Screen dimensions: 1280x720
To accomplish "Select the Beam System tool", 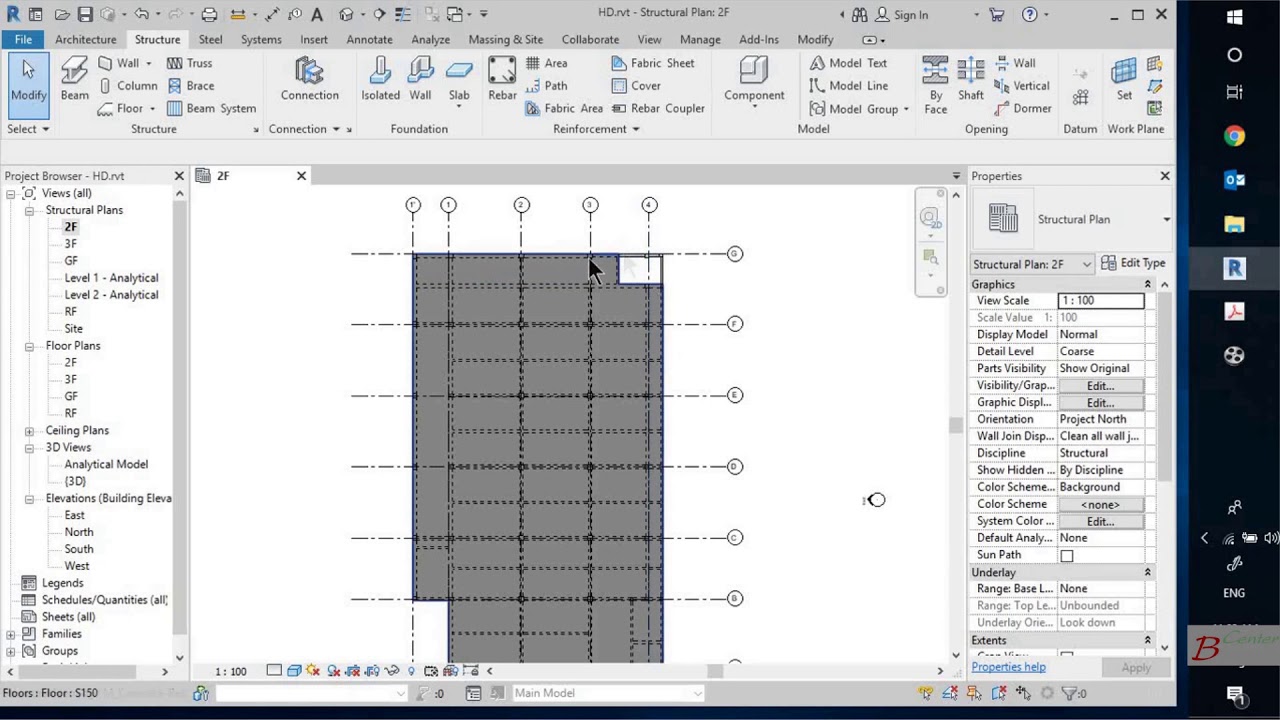I will (x=211, y=108).
